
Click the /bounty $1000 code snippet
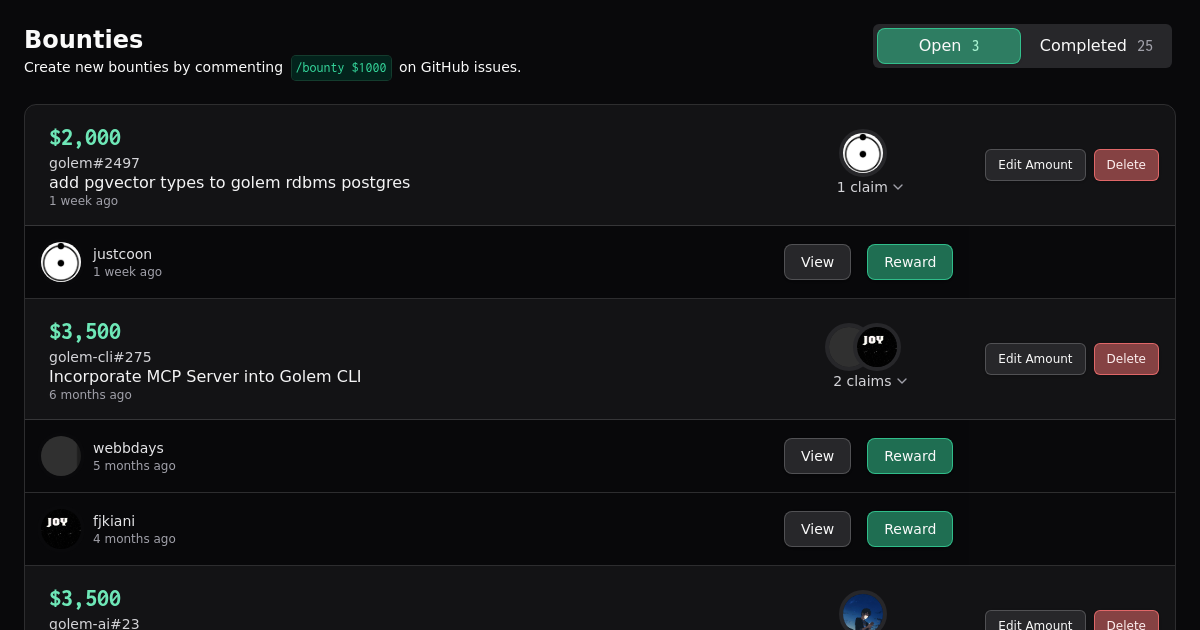coord(341,68)
